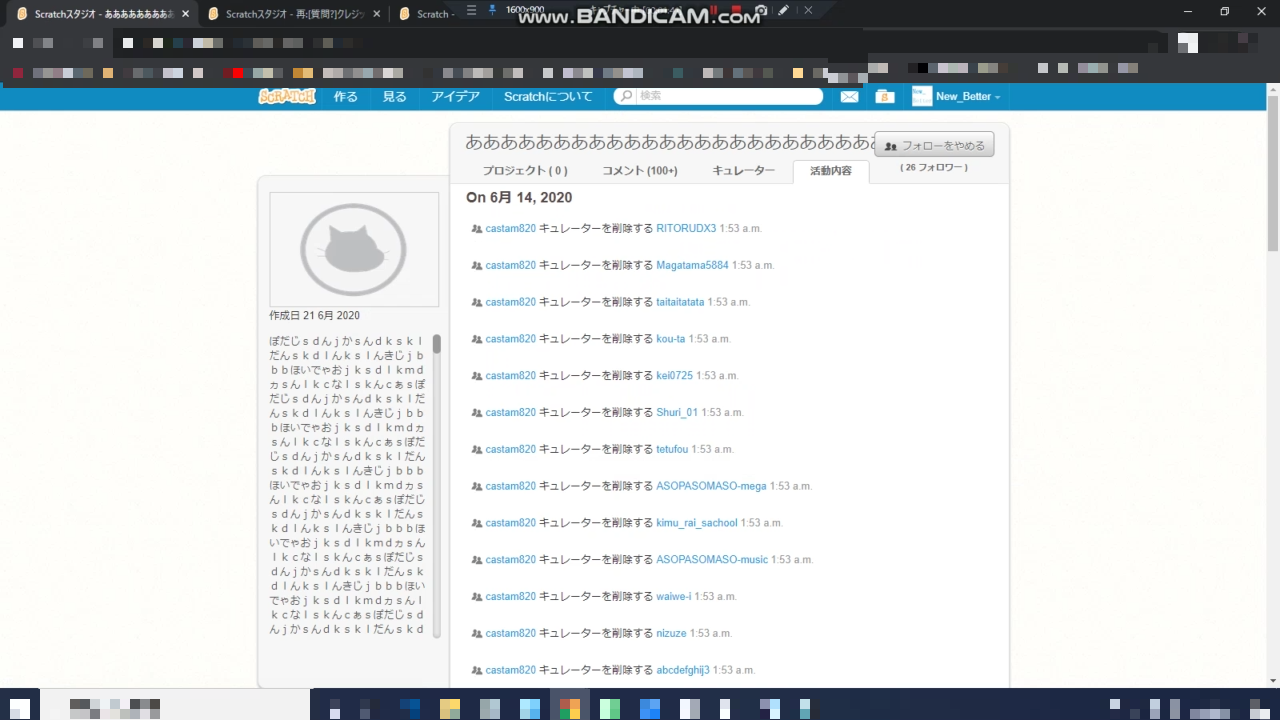Click curator icon beside taitaitatata entry
1280x720 pixels.
[x=477, y=302]
